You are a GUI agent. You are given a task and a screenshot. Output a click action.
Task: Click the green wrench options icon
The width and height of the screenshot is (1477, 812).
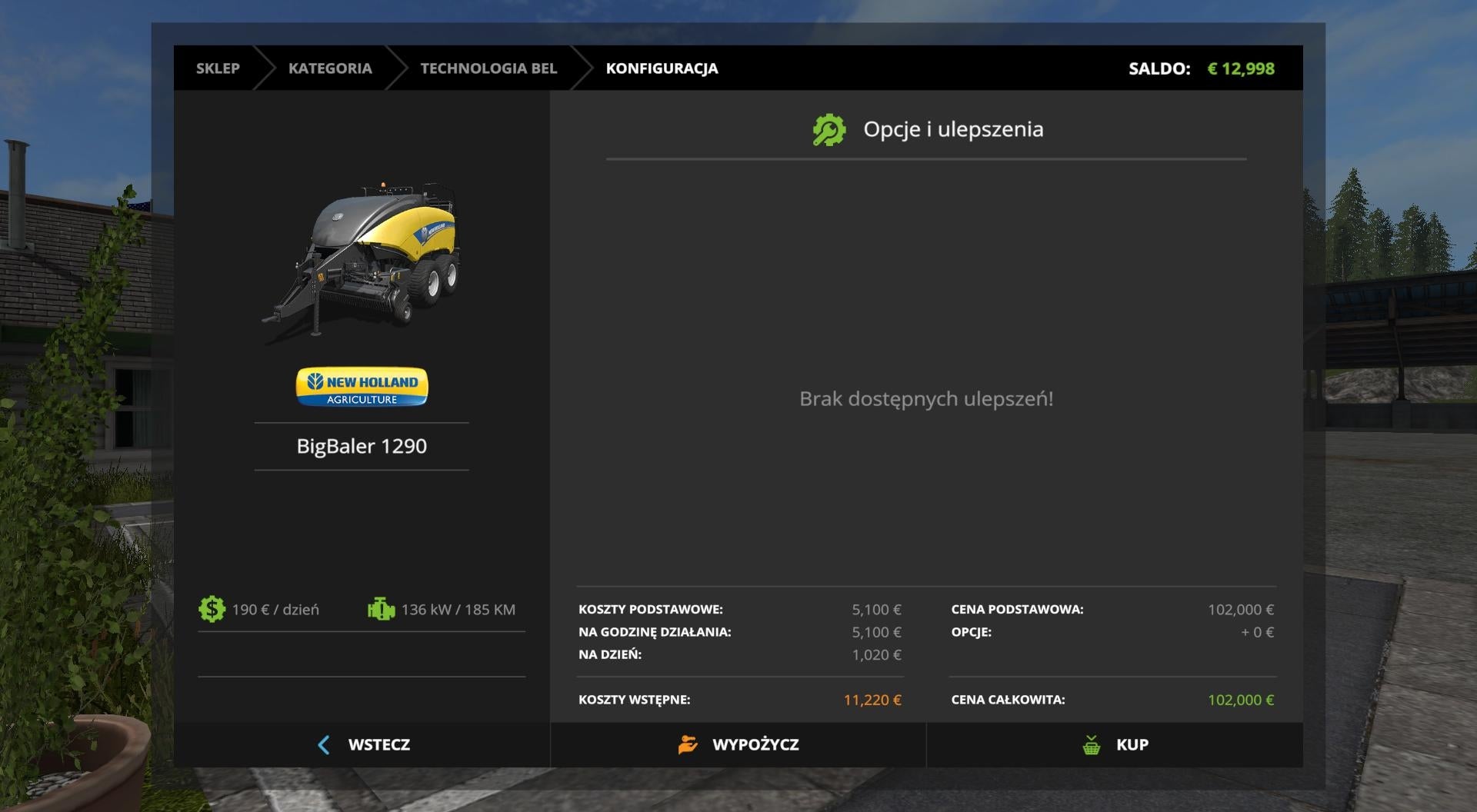pyautogui.click(x=829, y=130)
